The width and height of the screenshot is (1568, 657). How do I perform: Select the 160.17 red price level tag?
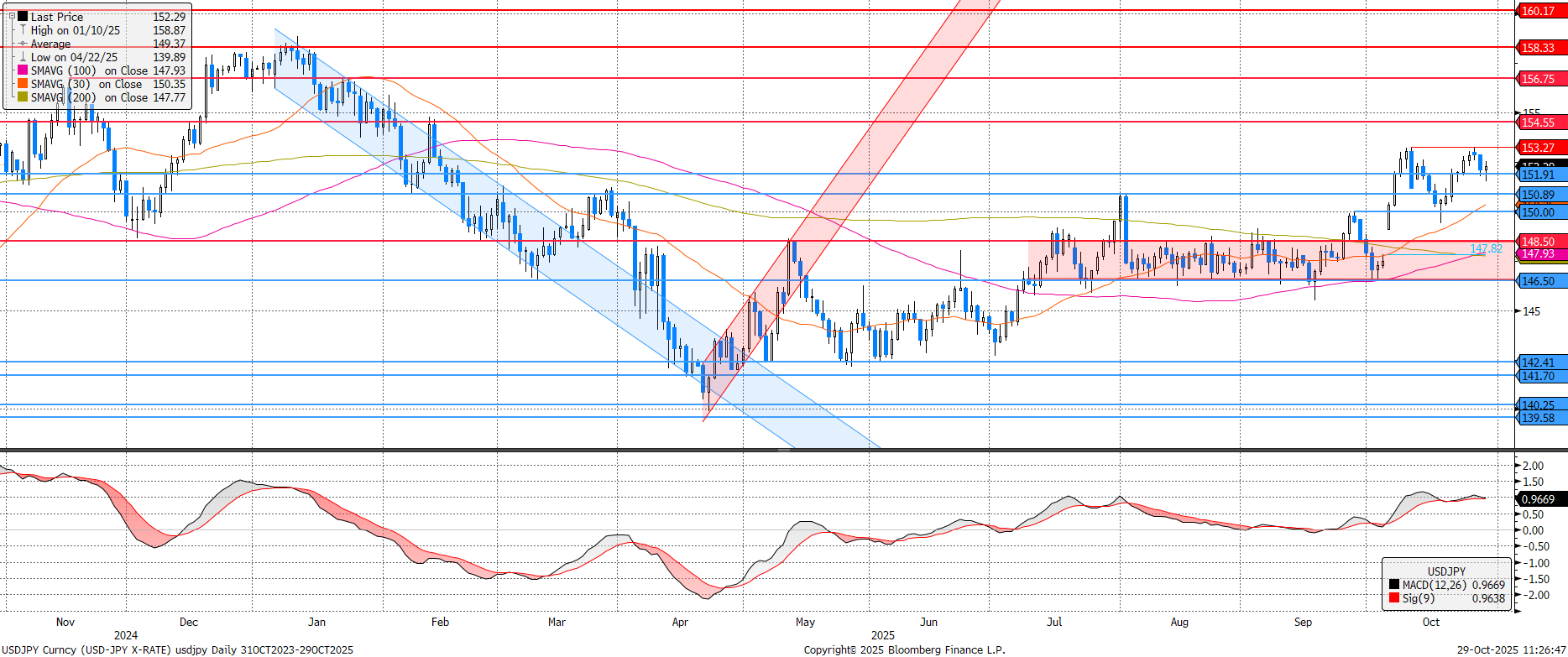click(x=1541, y=11)
